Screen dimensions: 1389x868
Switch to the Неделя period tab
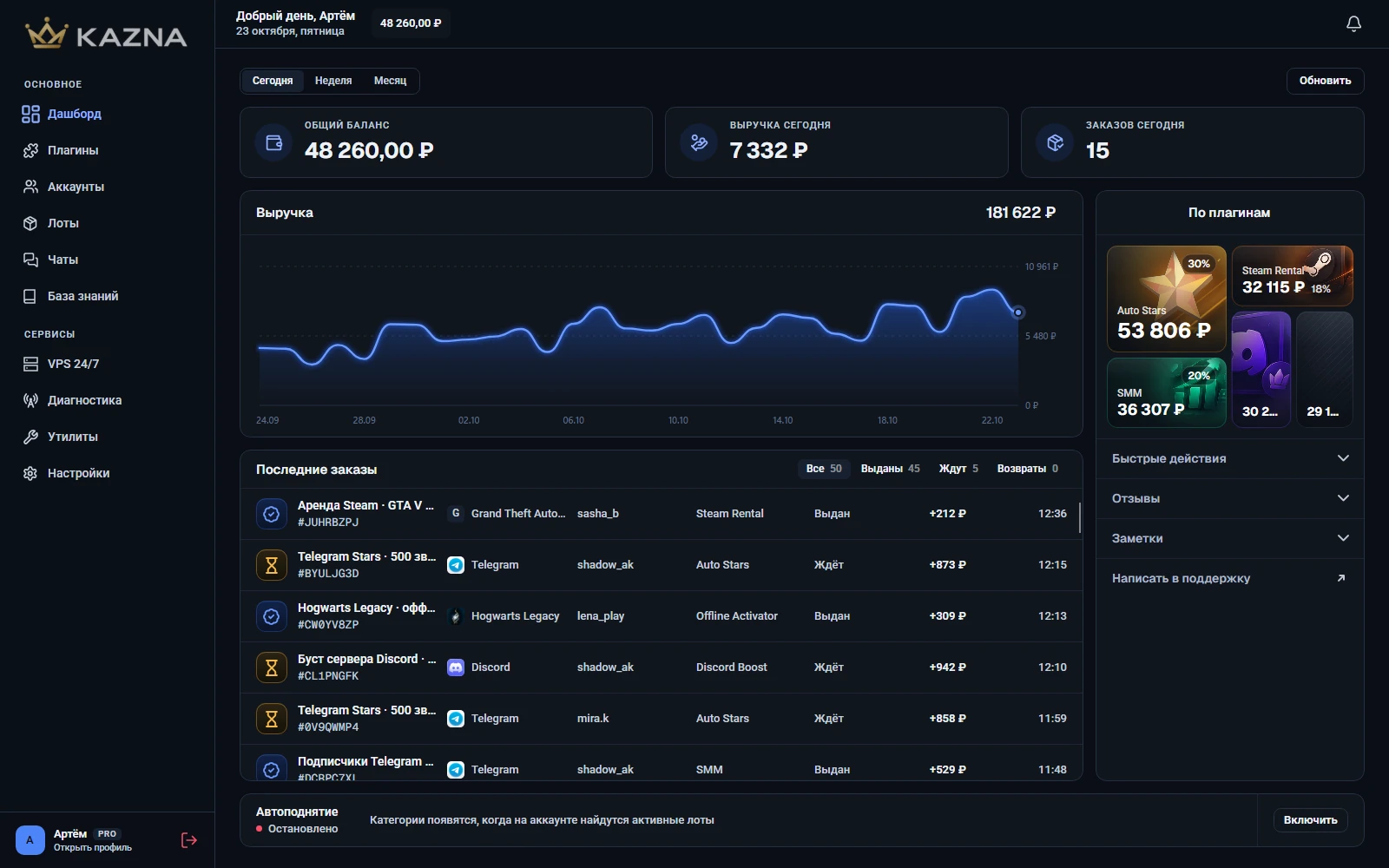333,81
